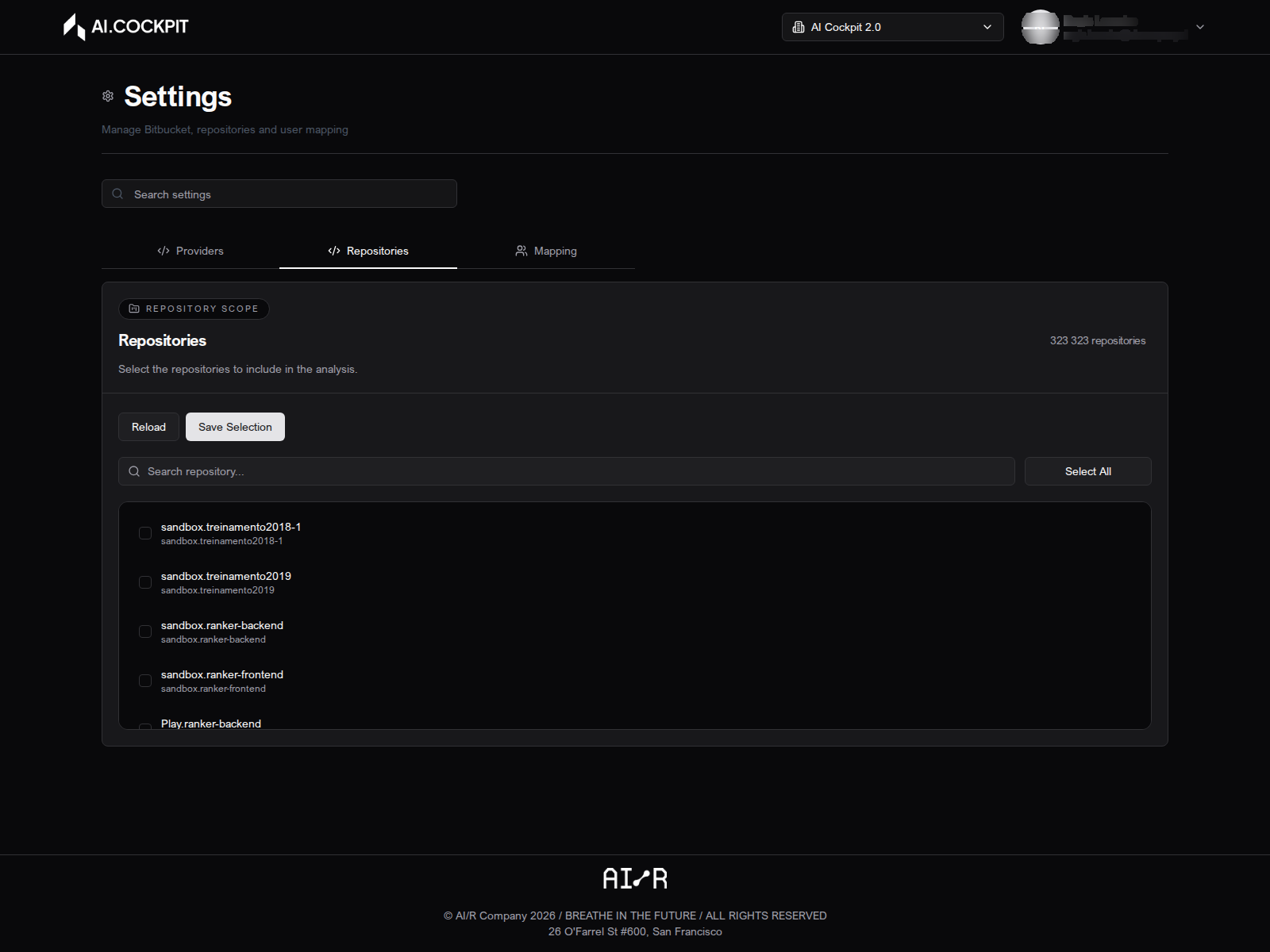Open the AI Cockpit 2.0 dropdown

coord(893,27)
